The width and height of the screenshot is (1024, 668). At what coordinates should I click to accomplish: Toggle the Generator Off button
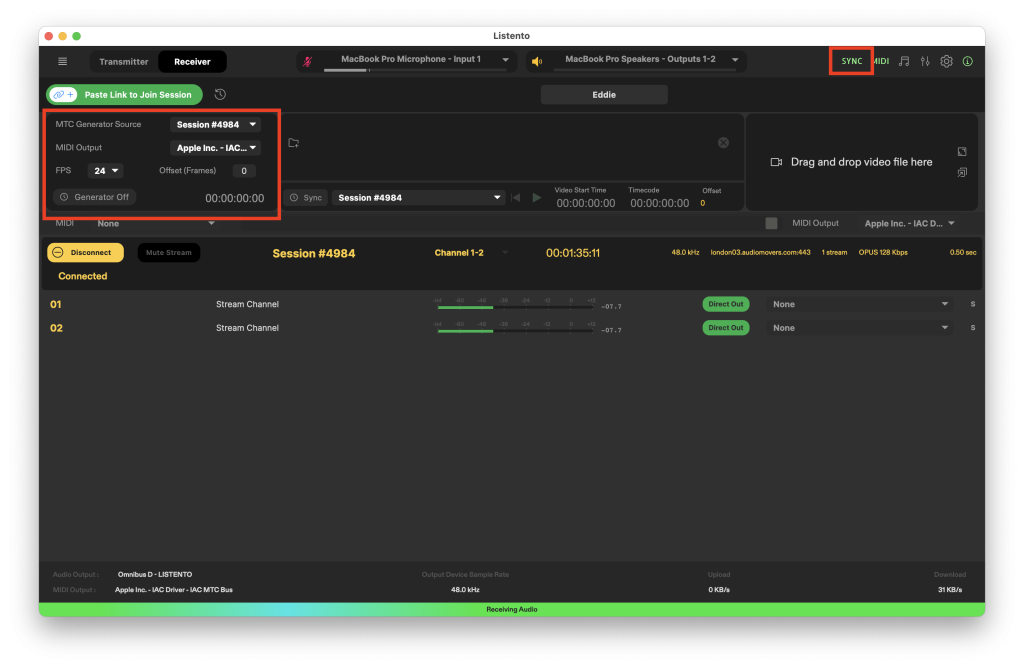(95, 197)
